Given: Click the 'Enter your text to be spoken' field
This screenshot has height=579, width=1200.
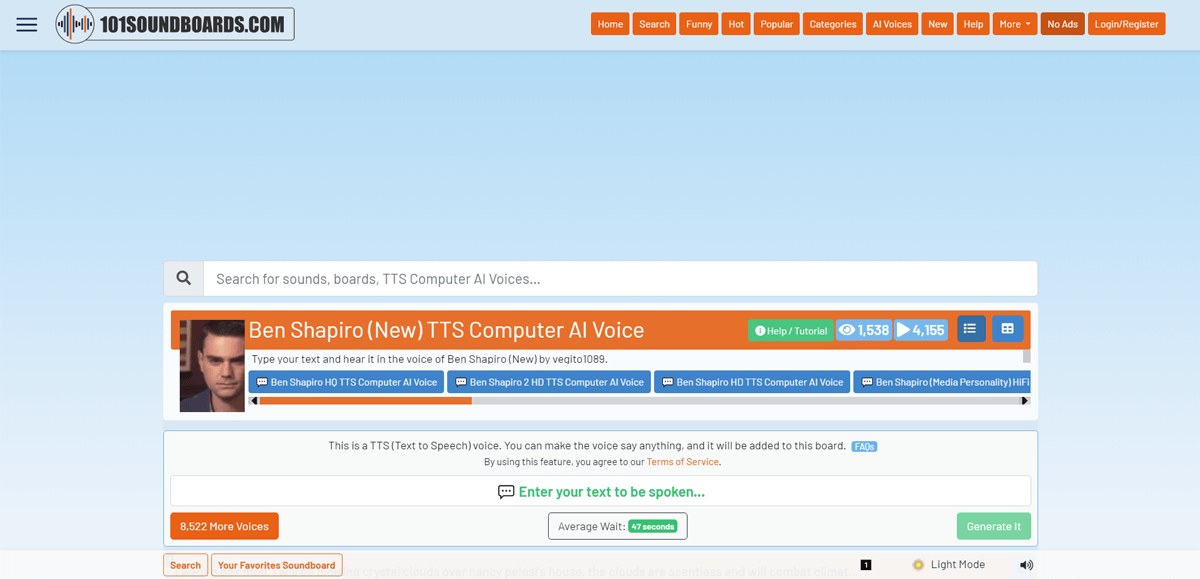Looking at the screenshot, I should (600, 491).
